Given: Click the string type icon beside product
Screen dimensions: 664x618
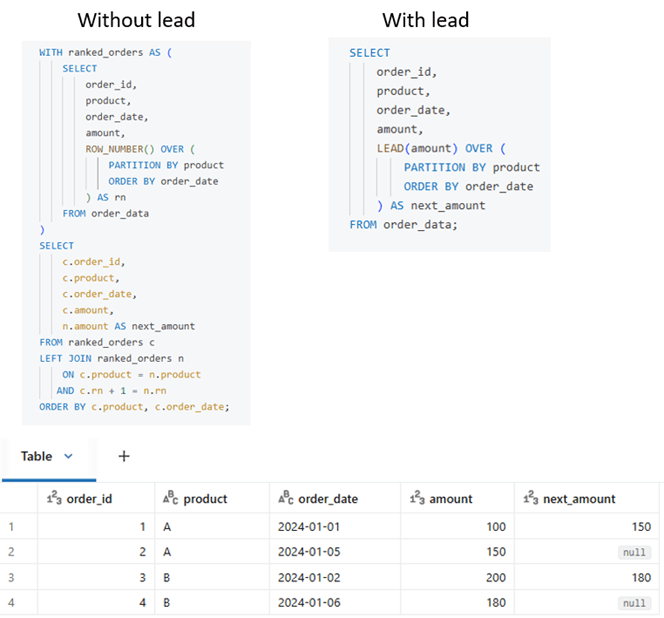Looking at the screenshot, I should (x=170, y=499).
